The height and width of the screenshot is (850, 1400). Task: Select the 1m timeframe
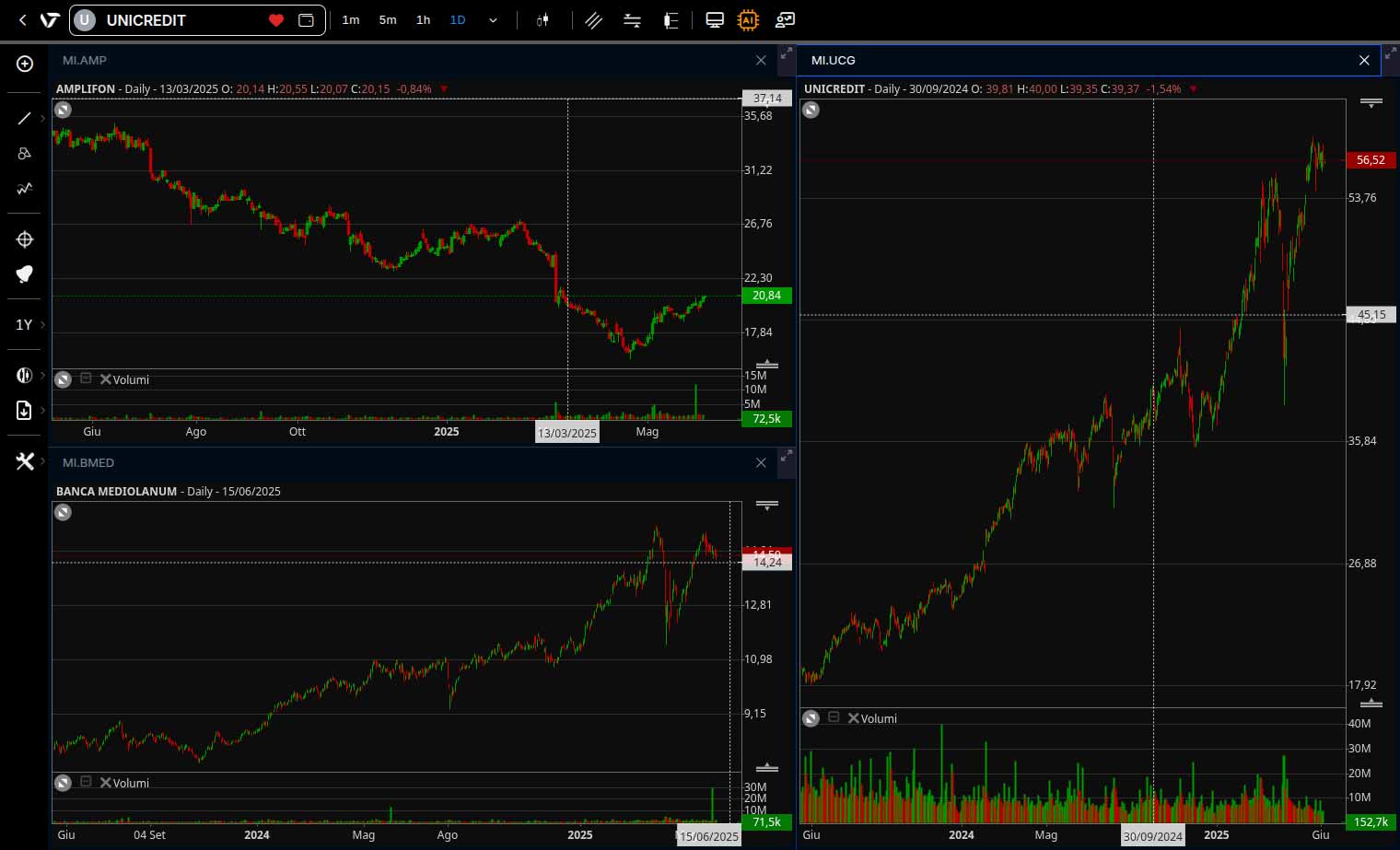(x=351, y=20)
